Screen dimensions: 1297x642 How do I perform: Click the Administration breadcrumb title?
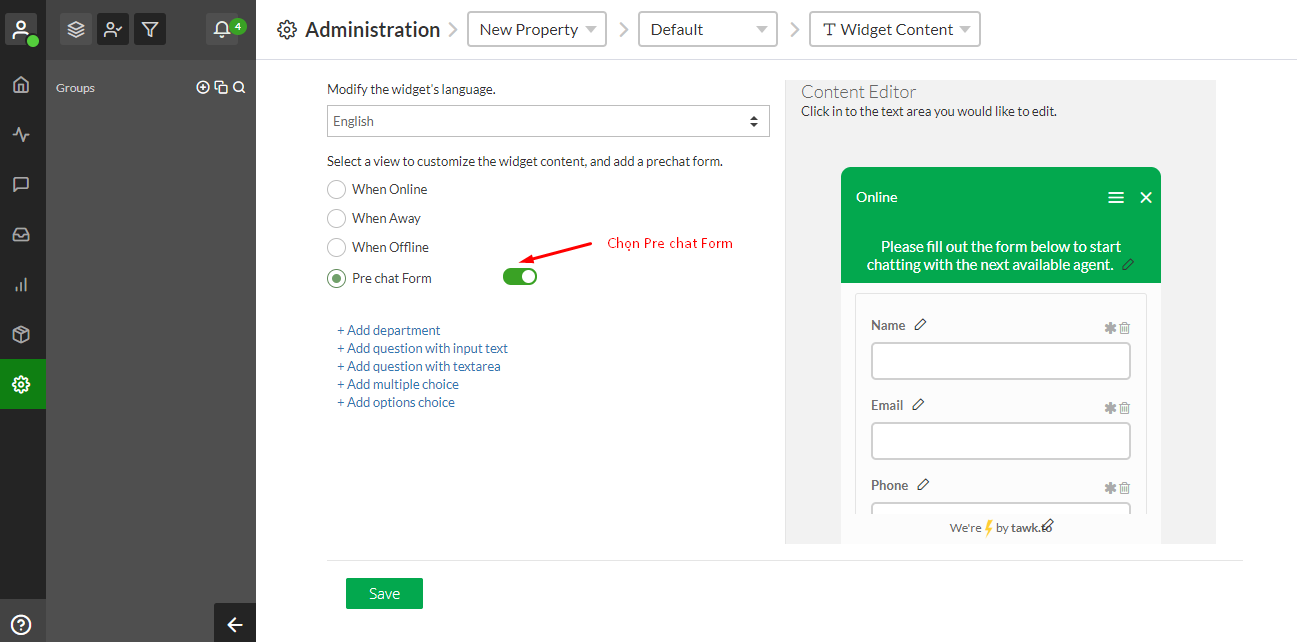tap(372, 30)
